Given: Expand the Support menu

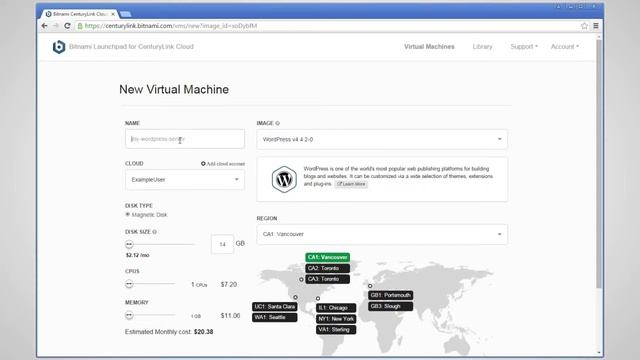Looking at the screenshot, I should point(524,47).
